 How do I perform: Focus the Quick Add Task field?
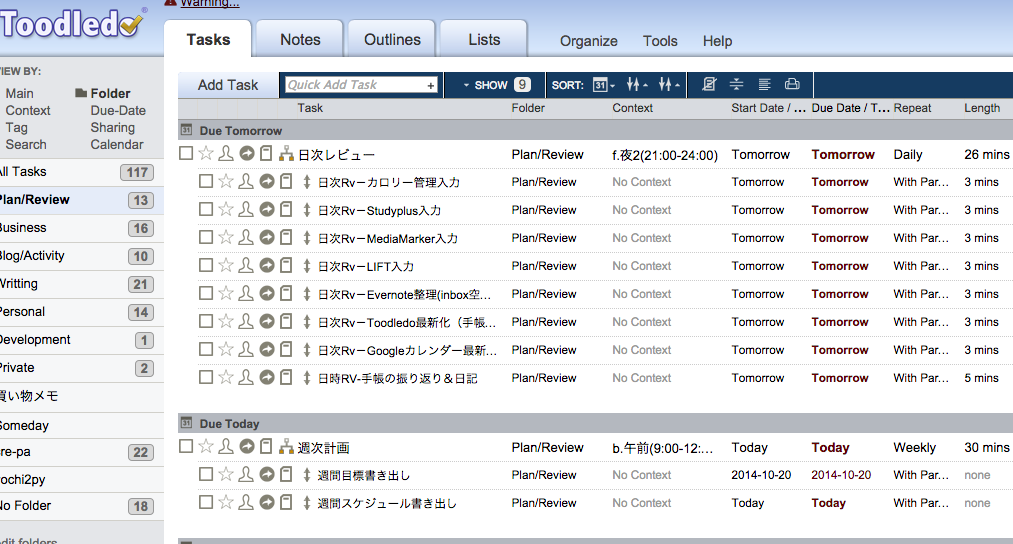click(x=355, y=85)
